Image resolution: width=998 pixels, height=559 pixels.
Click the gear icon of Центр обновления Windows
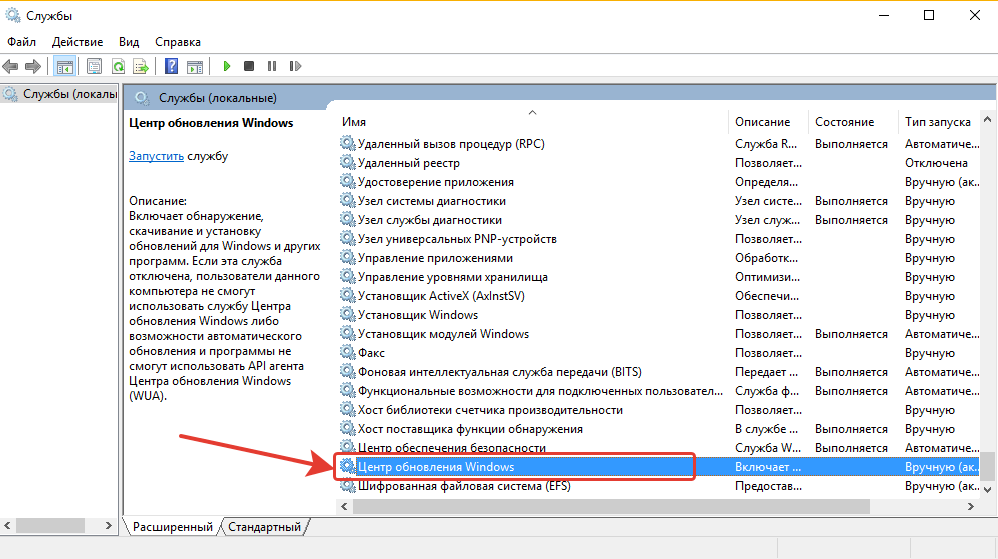click(347, 467)
